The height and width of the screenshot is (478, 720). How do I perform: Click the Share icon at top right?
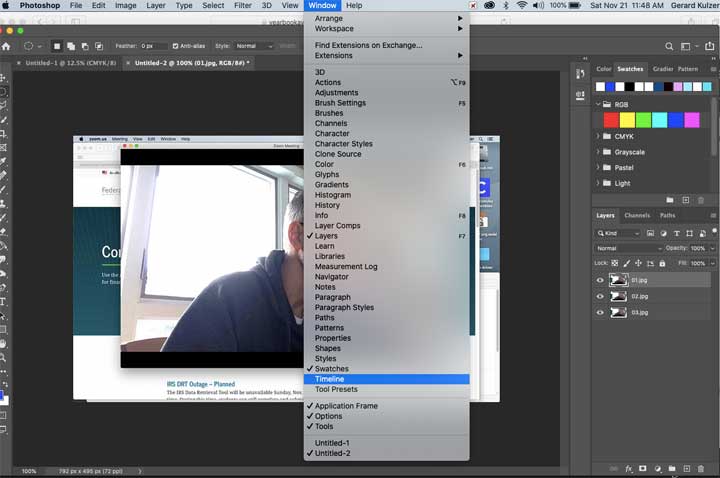pos(709,46)
